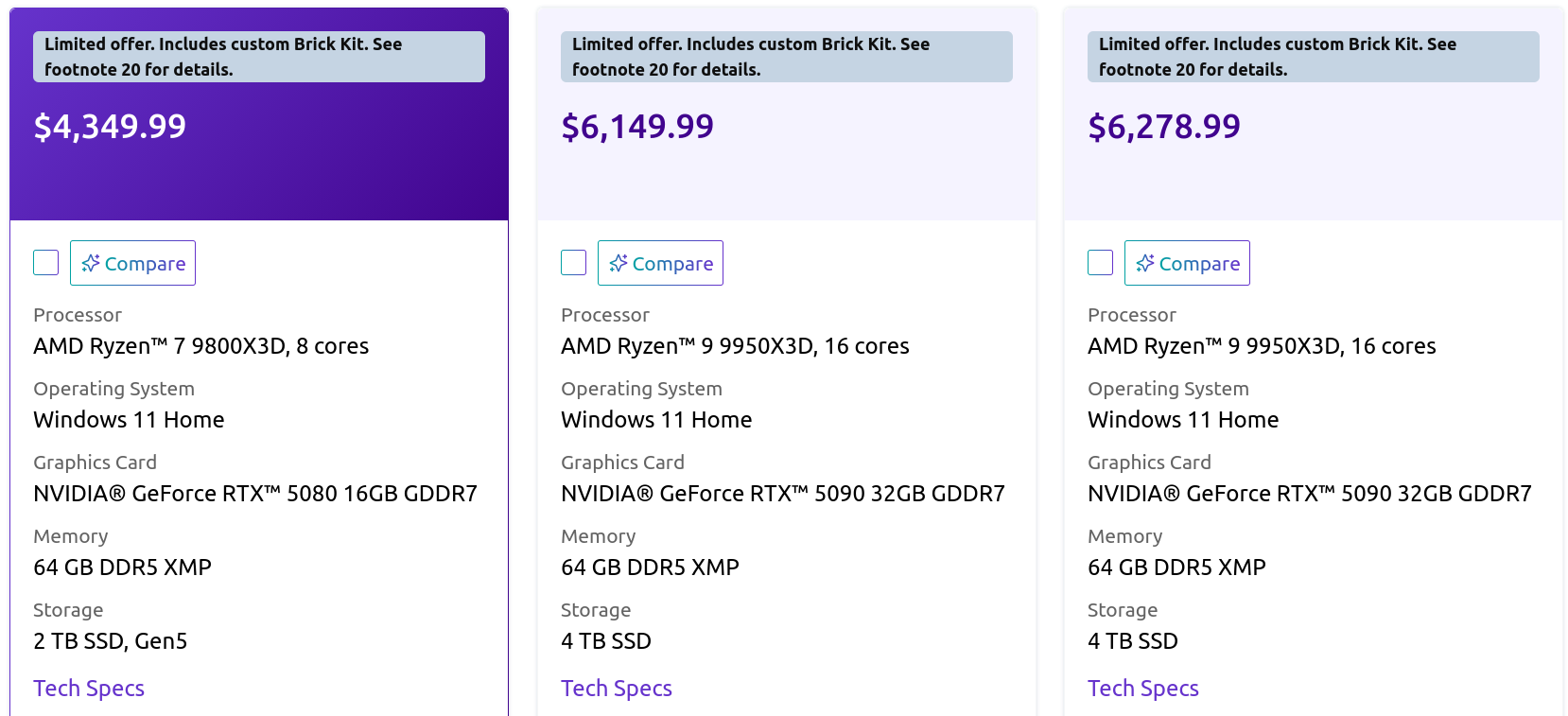Click the $4,349.99 price
Screen dimensions: 1568x716
pos(110,127)
